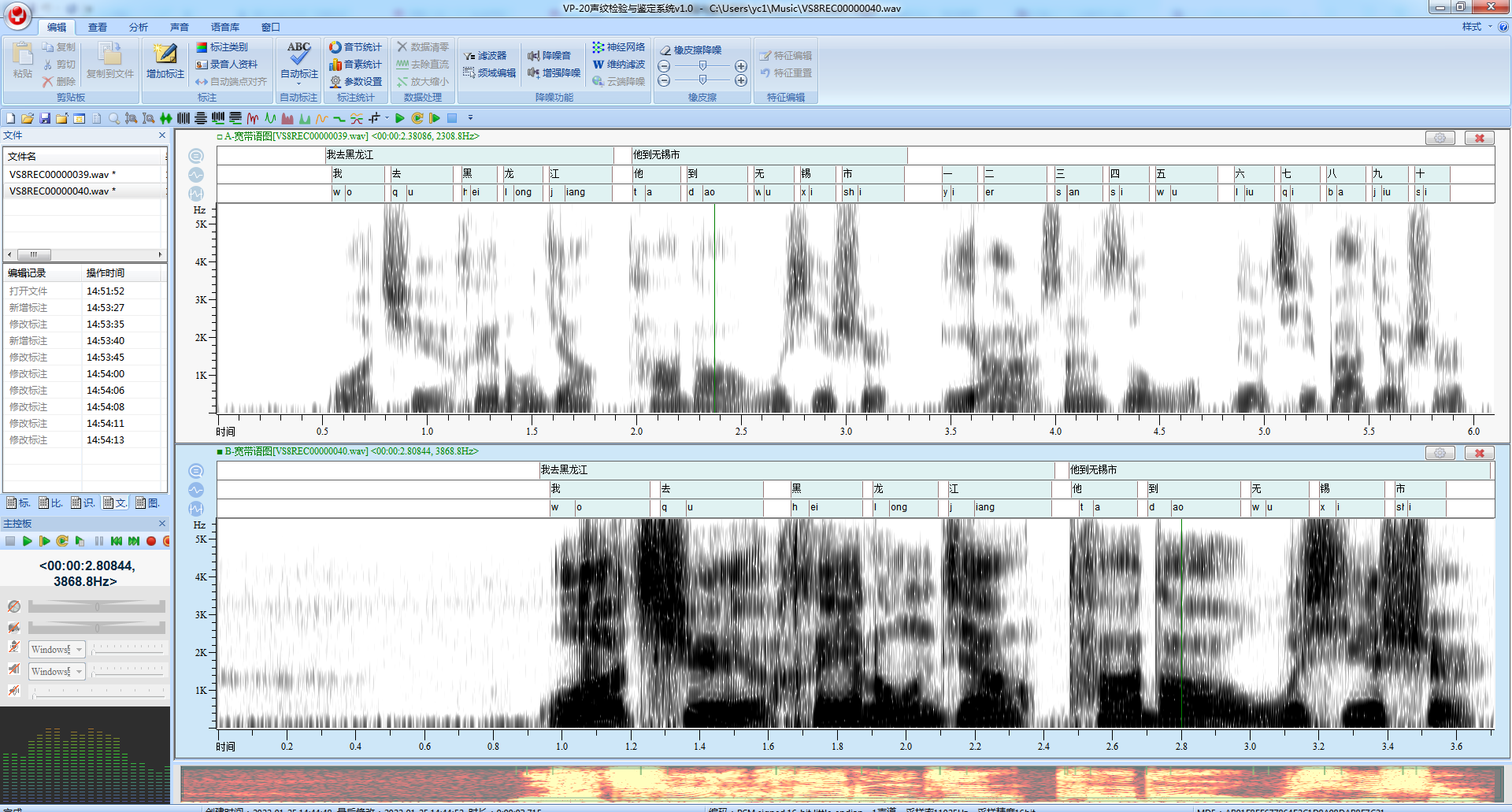1512x812 pixels.
Task: Click loop playback in the top toolbar
Action: pos(417,118)
